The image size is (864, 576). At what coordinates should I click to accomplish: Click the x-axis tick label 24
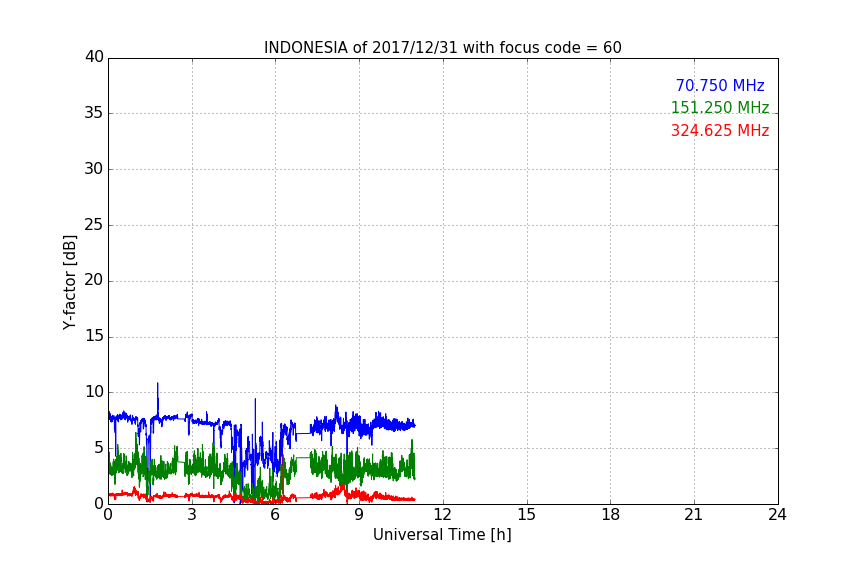(777, 515)
